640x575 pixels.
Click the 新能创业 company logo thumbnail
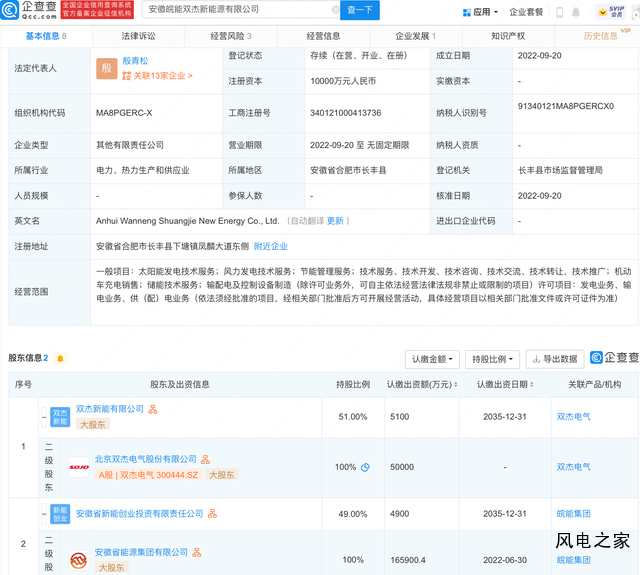60,514
